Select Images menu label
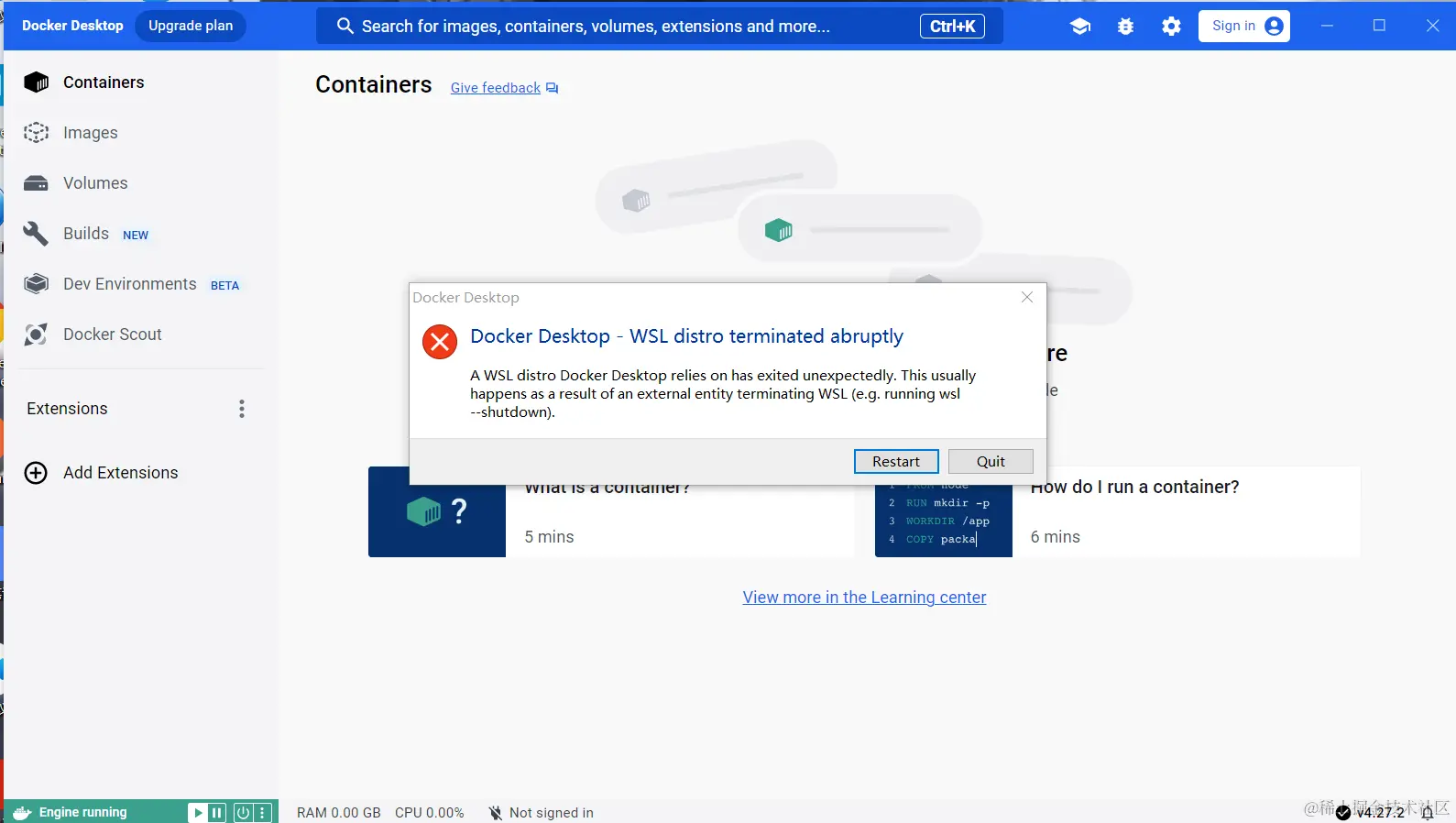The height and width of the screenshot is (823, 1456). pyautogui.click(x=91, y=133)
